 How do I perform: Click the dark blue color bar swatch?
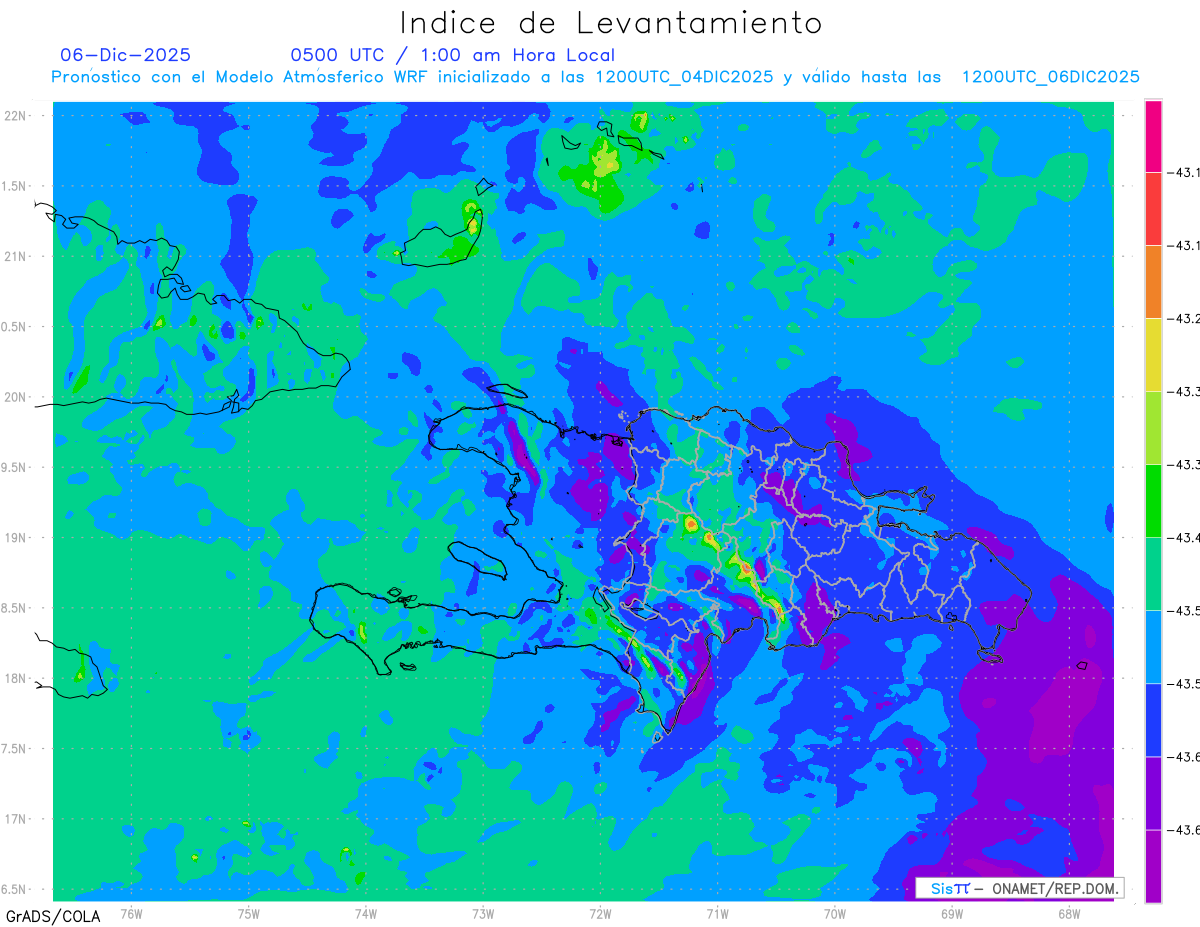(1153, 720)
